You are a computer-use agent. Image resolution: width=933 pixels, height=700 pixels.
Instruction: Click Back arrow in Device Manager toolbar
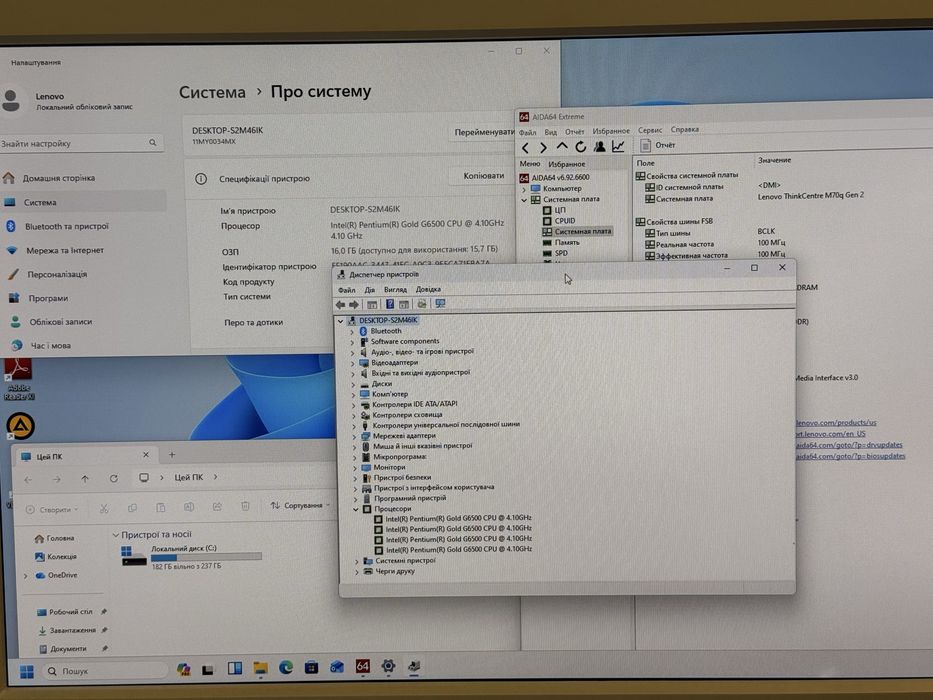(x=340, y=305)
